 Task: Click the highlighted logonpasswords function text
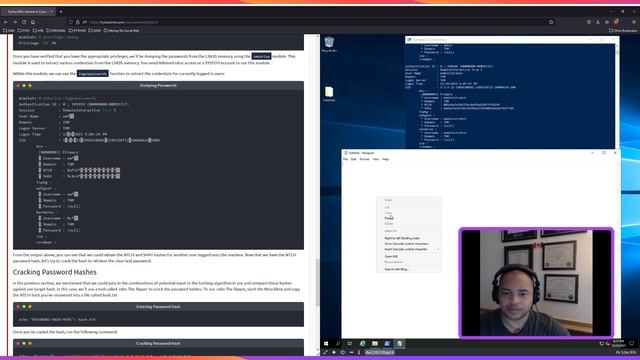pyautogui.click(x=93, y=73)
